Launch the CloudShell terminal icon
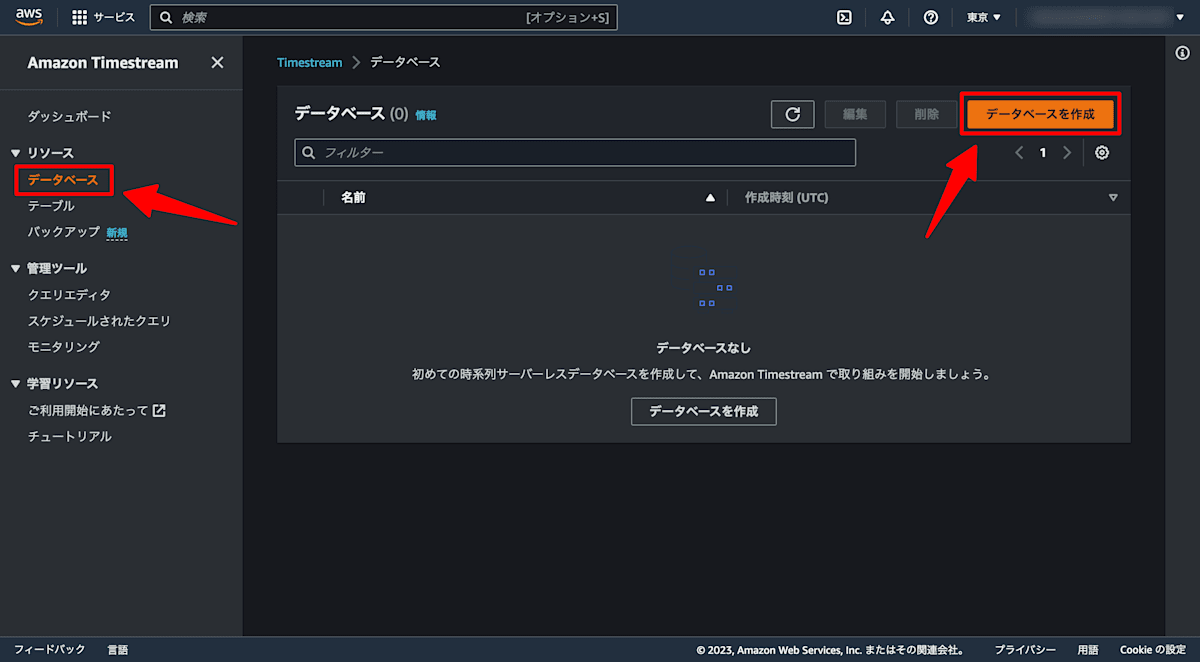This screenshot has width=1200, height=662. coord(844,17)
